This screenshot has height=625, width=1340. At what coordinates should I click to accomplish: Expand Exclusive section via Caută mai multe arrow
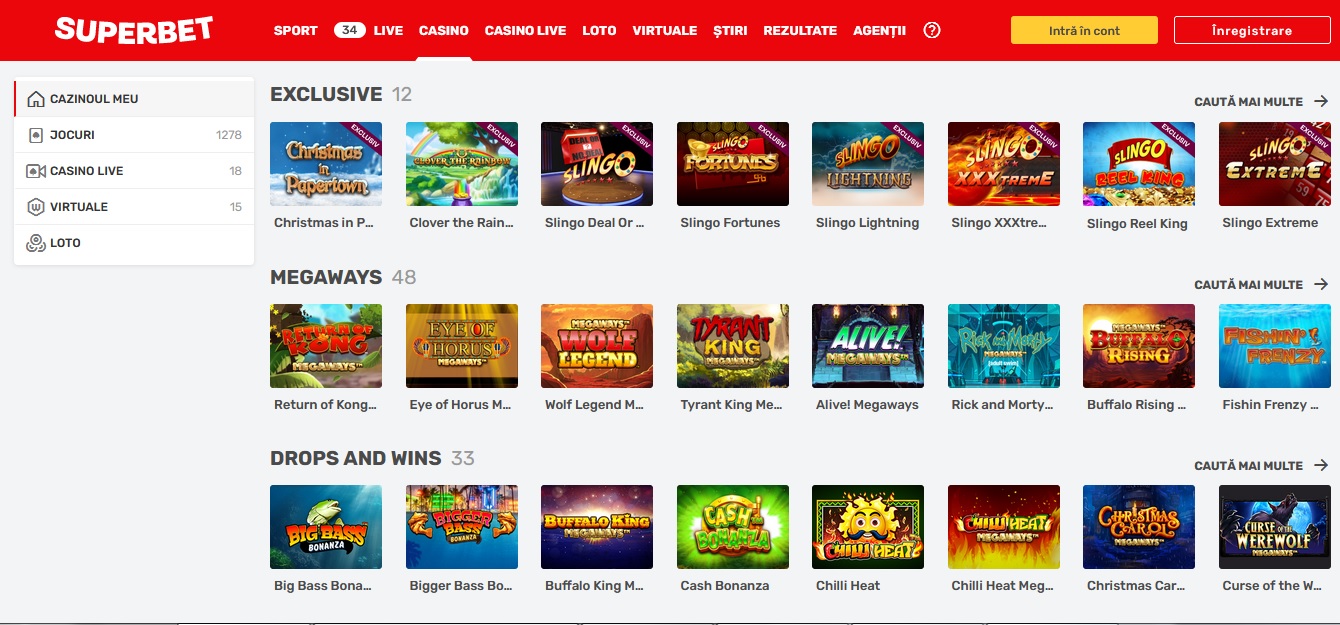(1321, 101)
